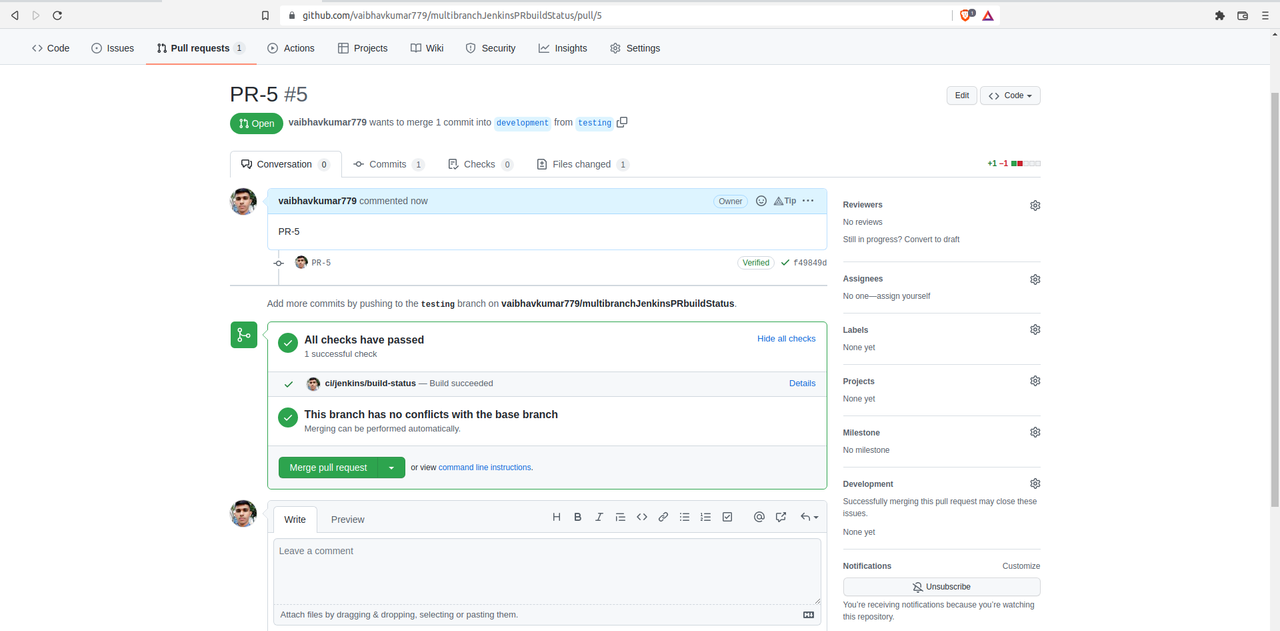
Task: Open the Issues tab
Action: pos(112,48)
